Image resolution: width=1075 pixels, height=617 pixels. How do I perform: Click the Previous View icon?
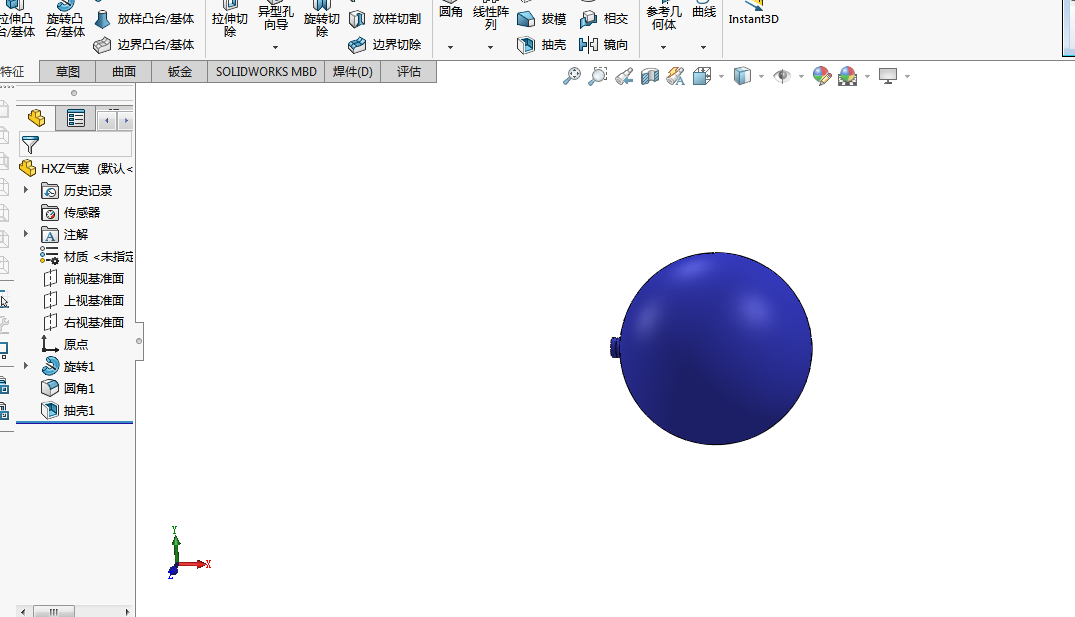pyautogui.click(x=624, y=76)
